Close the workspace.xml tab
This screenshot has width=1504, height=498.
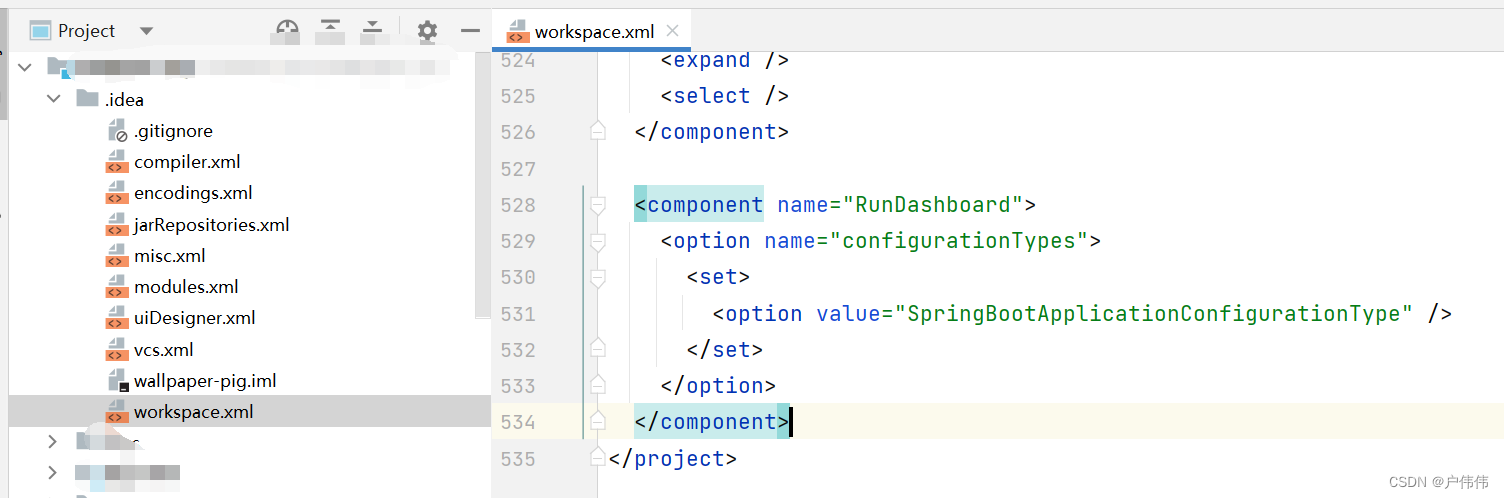673,31
